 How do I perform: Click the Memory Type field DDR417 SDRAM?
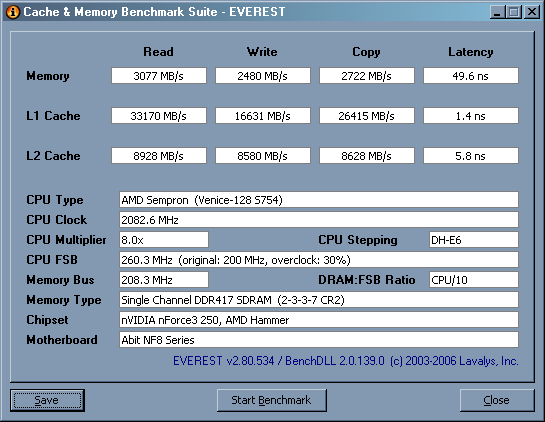pyautogui.click(x=319, y=300)
